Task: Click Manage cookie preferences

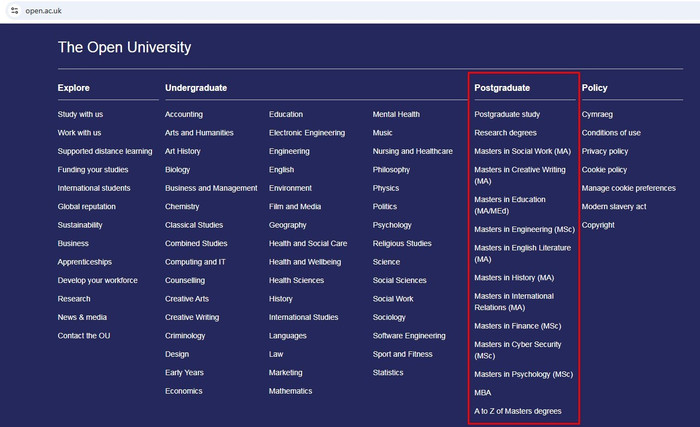Action: (x=629, y=188)
